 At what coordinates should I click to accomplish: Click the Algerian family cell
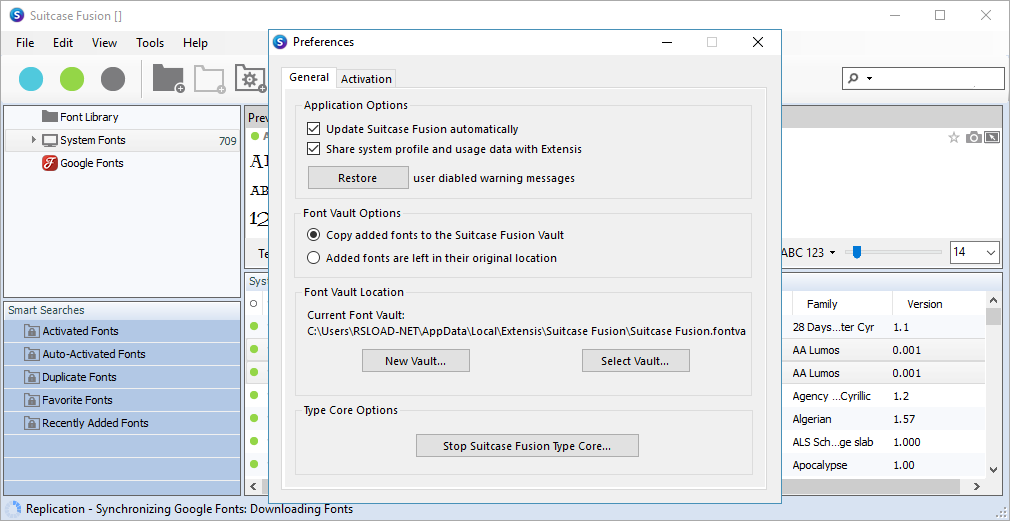coord(812,419)
